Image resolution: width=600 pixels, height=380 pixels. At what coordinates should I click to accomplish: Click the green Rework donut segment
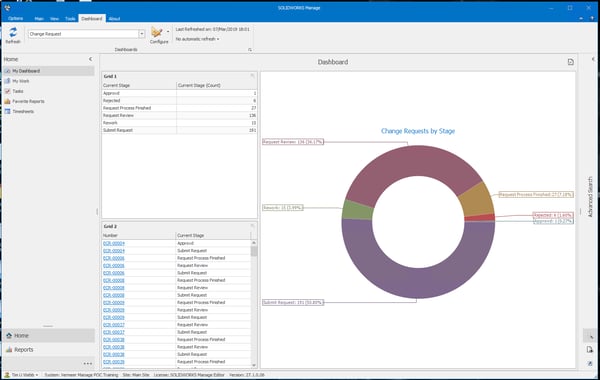357,210
